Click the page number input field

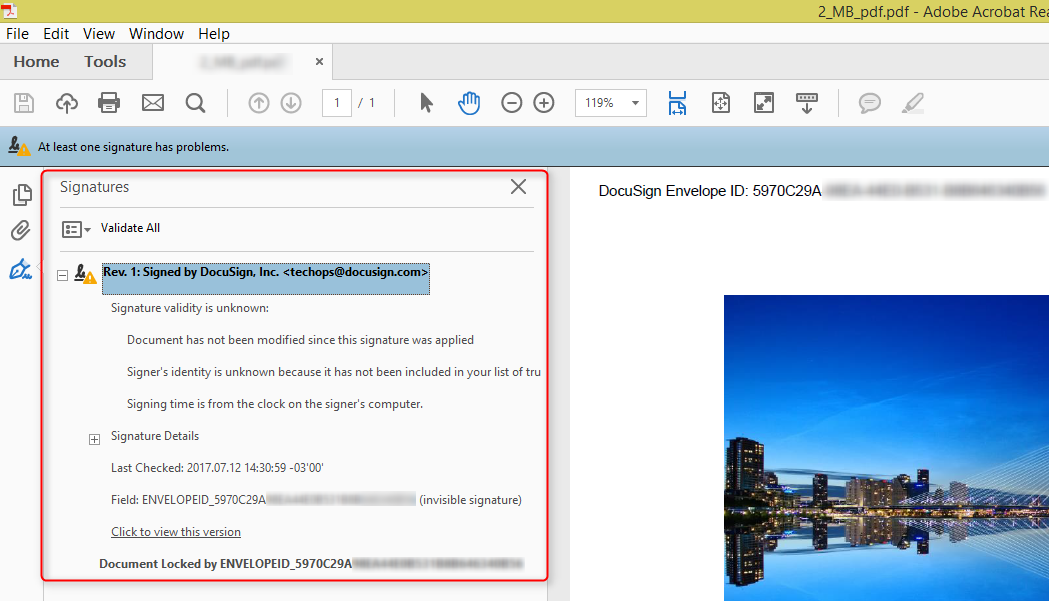click(337, 103)
